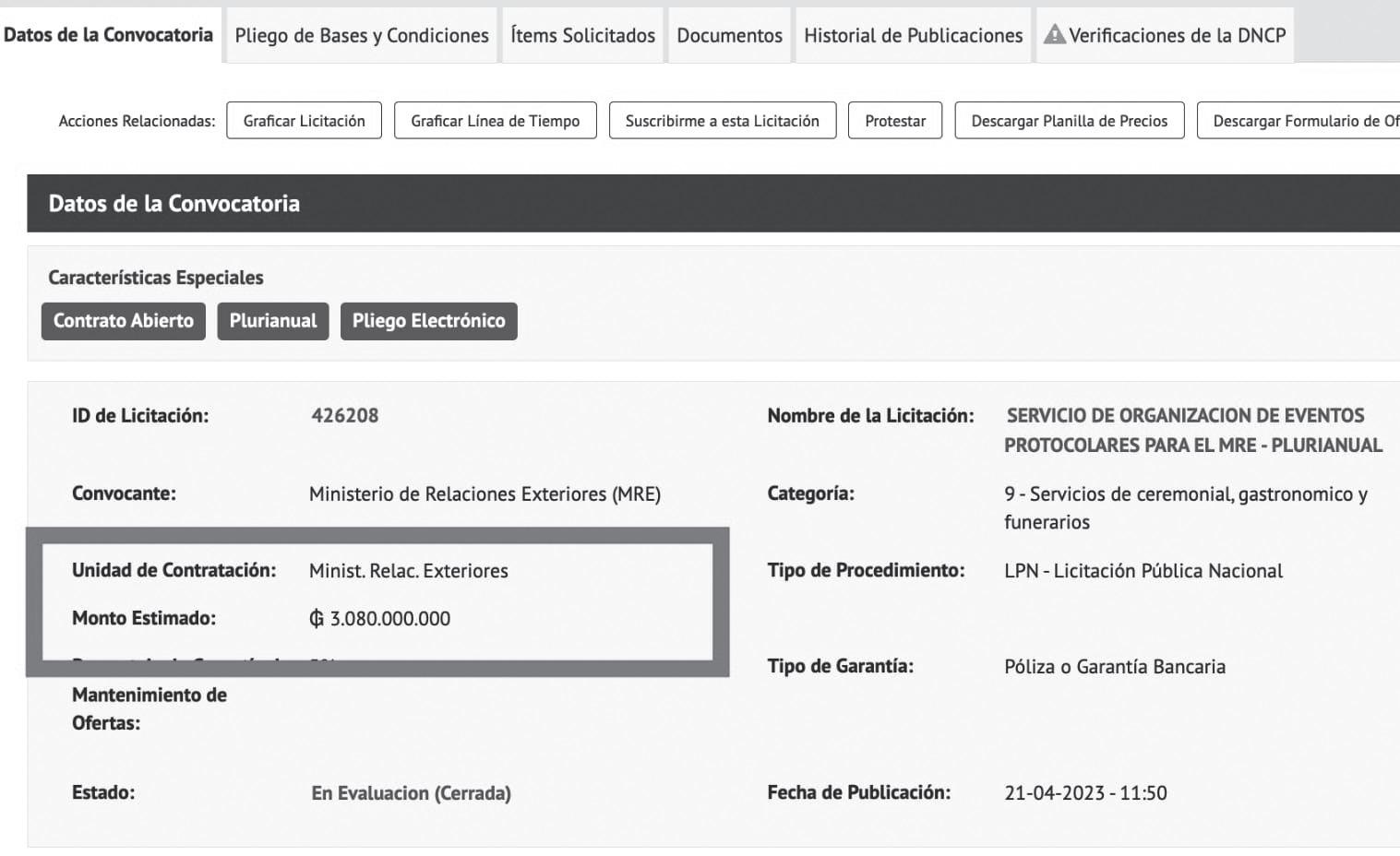The width and height of the screenshot is (1400, 856).
Task: Click the Acciones Relacionadas label
Action: pos(137,121)
